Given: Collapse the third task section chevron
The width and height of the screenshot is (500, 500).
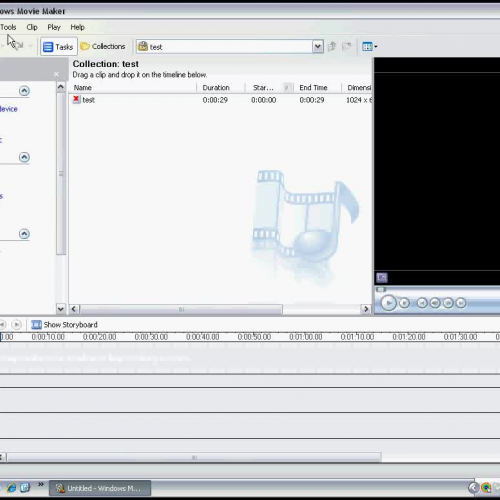Looking at the screenshot, I should tap(24, 234).
